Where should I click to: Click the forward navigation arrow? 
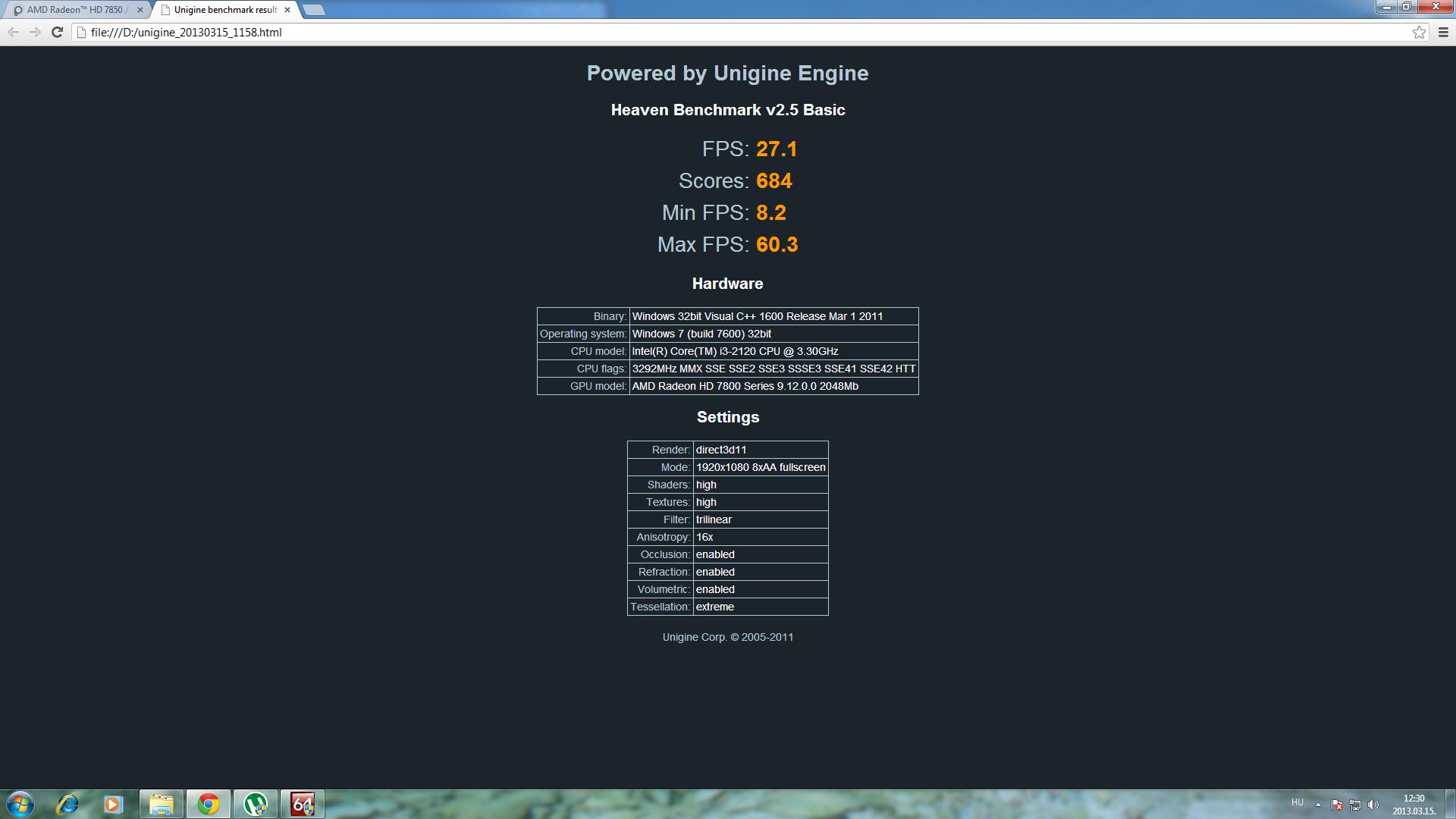(x=35, y=32)
